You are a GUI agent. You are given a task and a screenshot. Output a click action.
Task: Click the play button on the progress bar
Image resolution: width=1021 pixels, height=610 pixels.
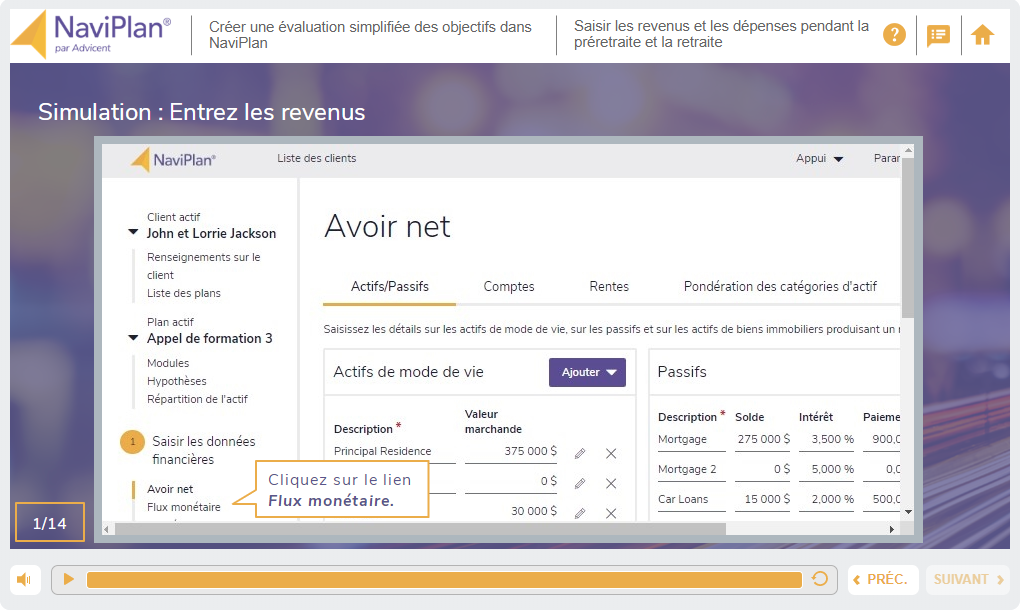[x=68, y=579]
